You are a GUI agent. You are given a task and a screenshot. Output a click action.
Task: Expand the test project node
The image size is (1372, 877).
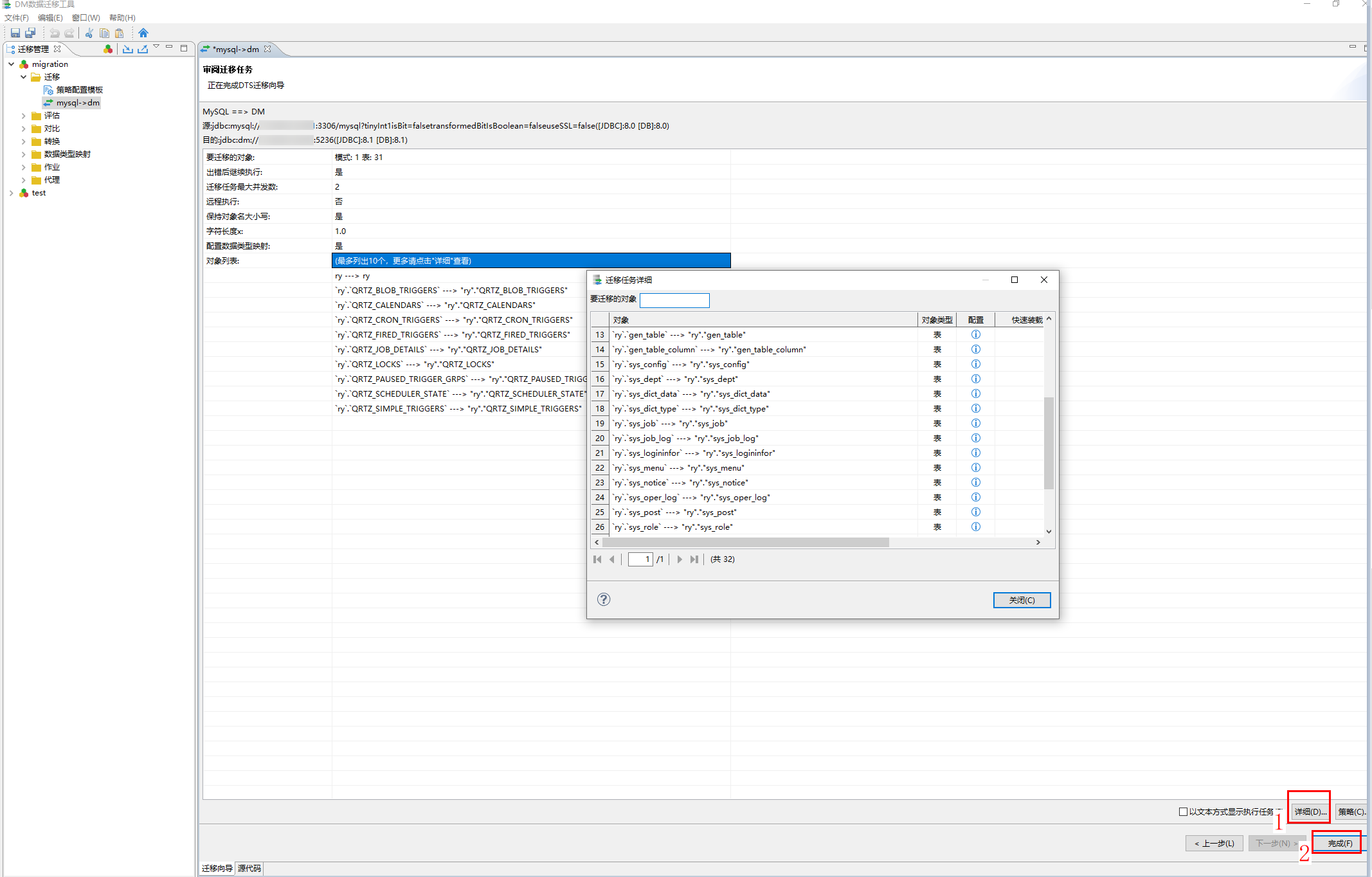[12, 193]
